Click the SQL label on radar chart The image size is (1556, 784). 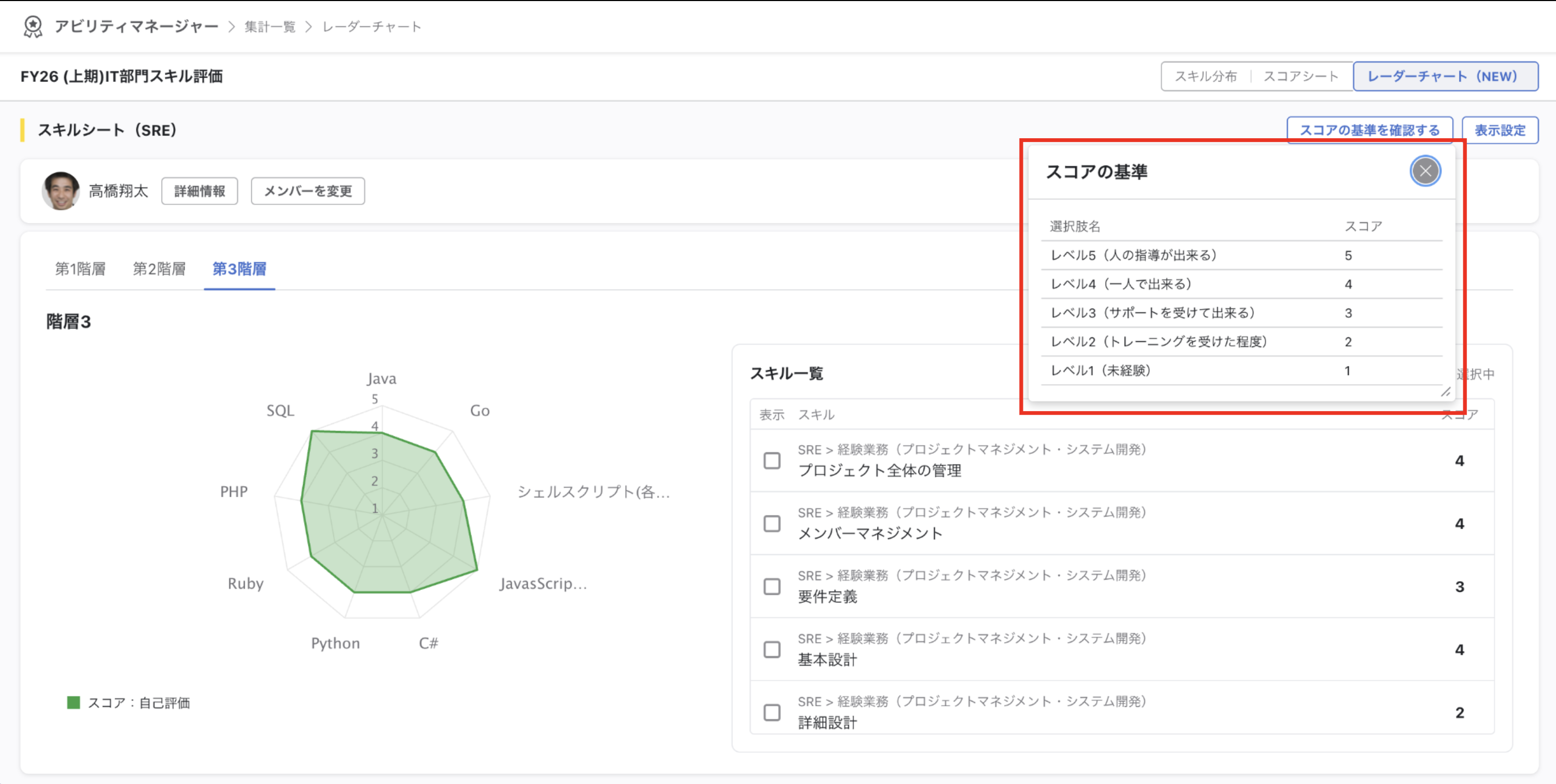coord(280,411)
